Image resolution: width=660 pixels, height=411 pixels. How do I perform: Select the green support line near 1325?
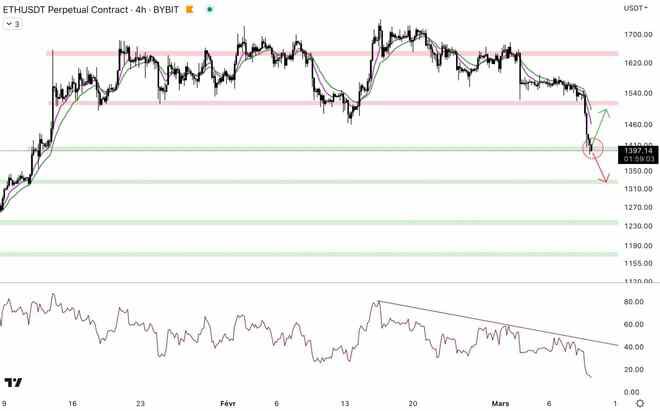pyautogui.click(x=309, y=182)
